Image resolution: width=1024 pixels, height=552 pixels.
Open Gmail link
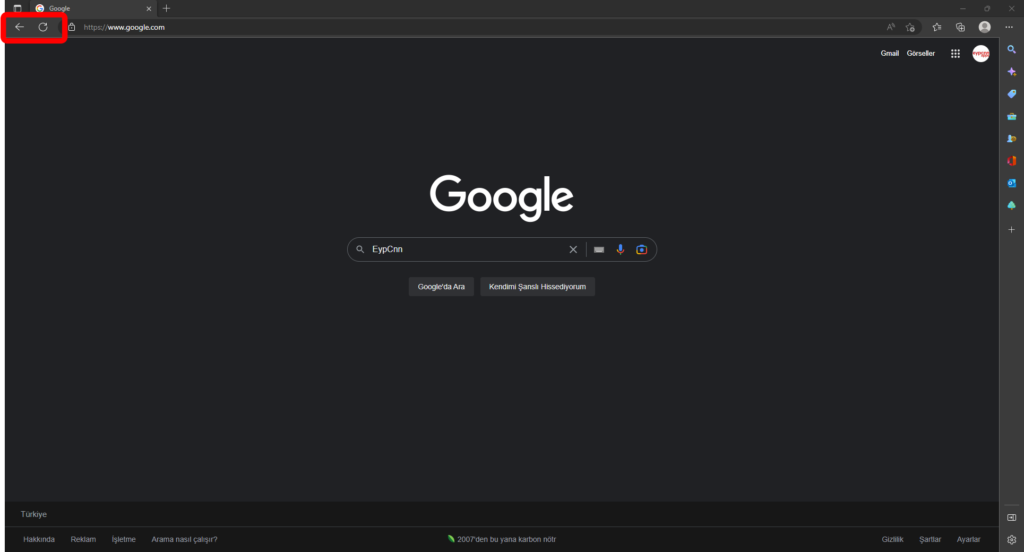pos(889,54)
